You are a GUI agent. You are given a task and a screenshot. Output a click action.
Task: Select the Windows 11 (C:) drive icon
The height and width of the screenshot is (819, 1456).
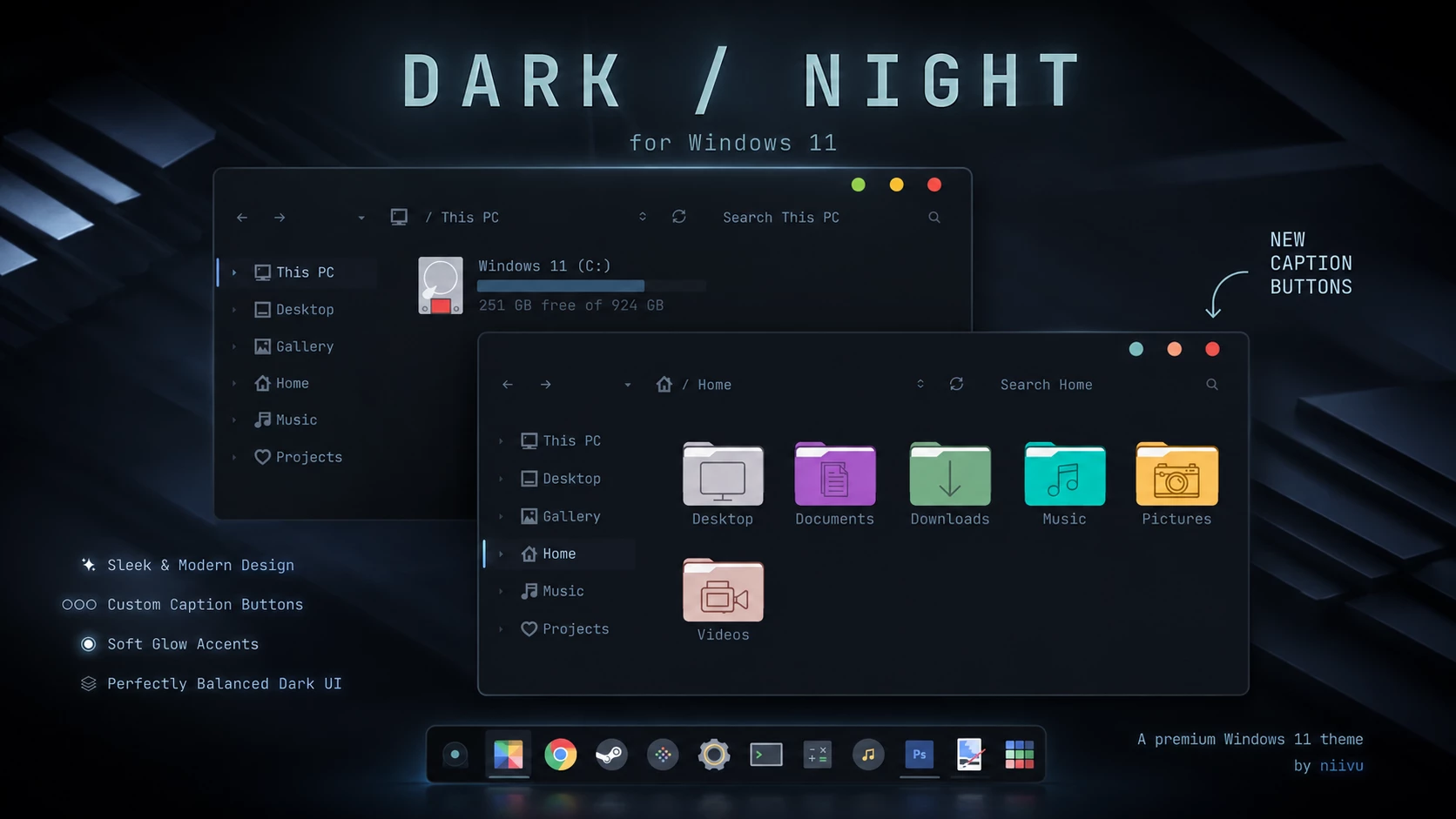441,285
